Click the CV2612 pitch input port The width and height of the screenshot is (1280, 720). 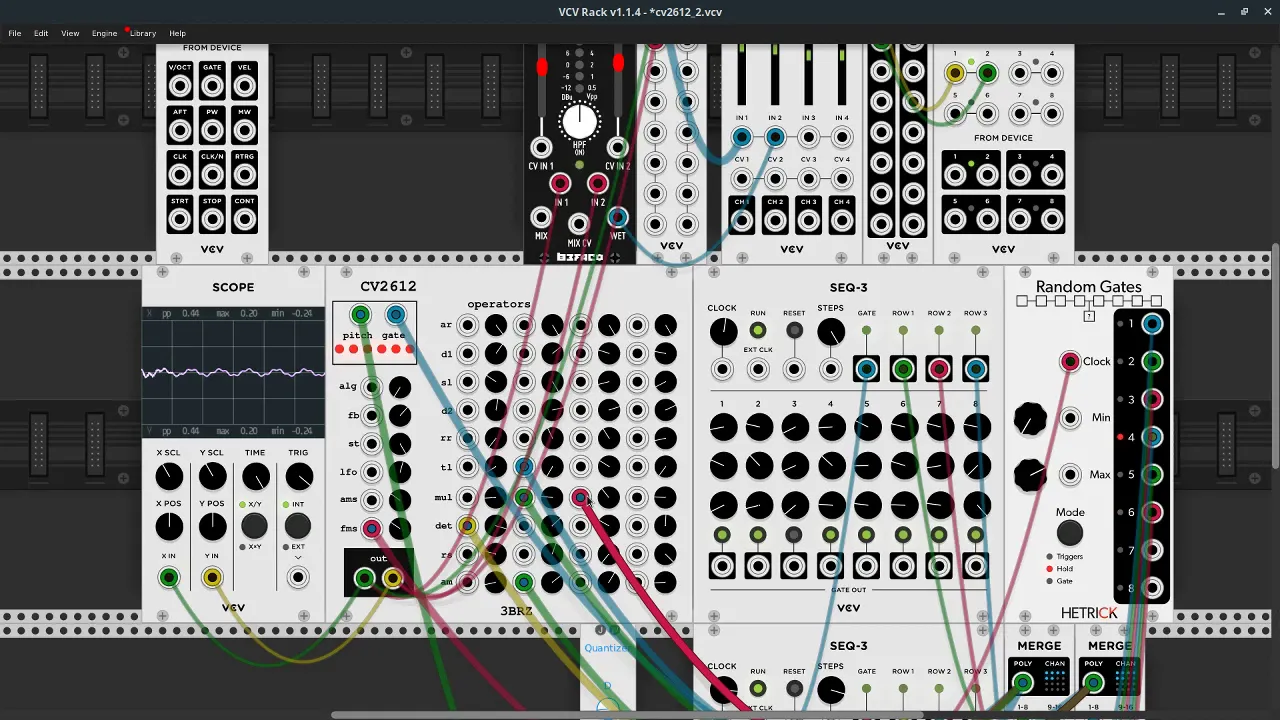(x=360, y=315)
